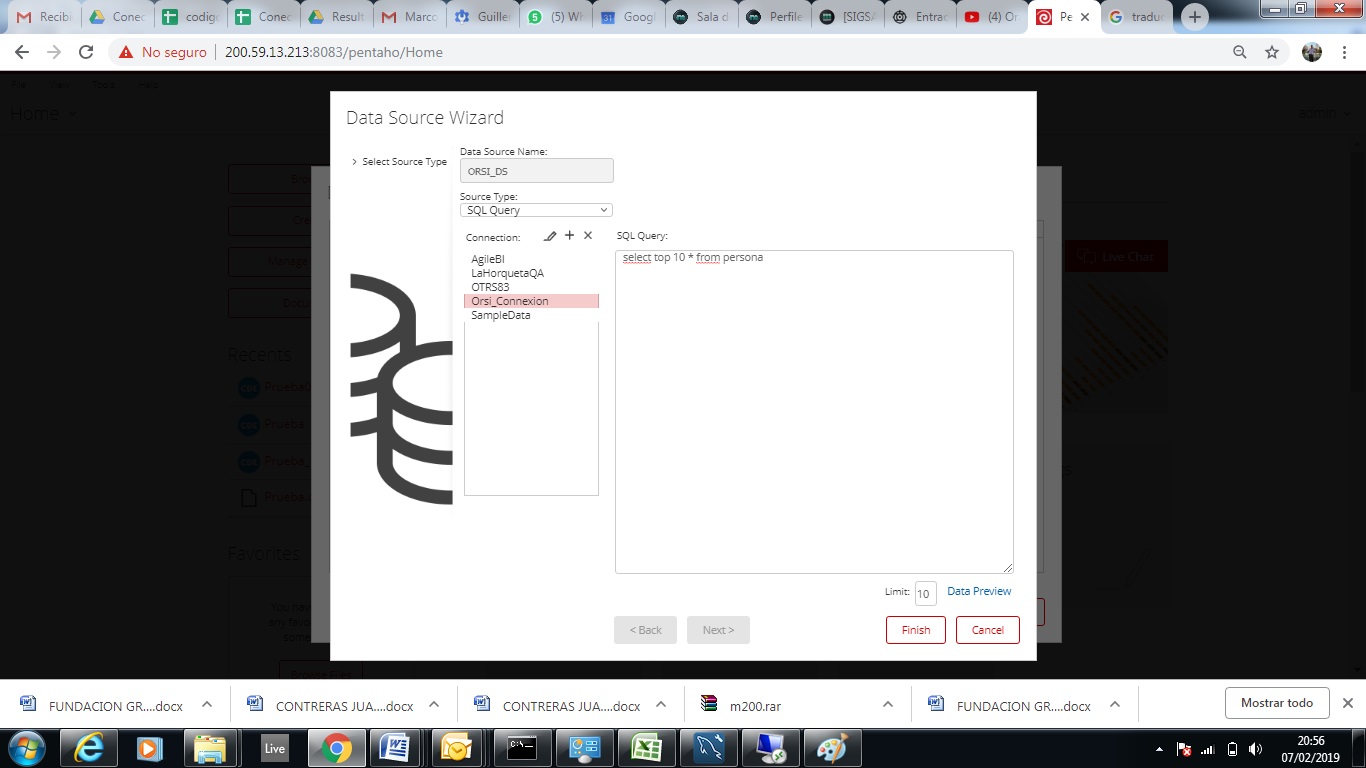Switch to the YouTube browser tab
Viewport: 1366px width, 768px height.
pos(991,17)
